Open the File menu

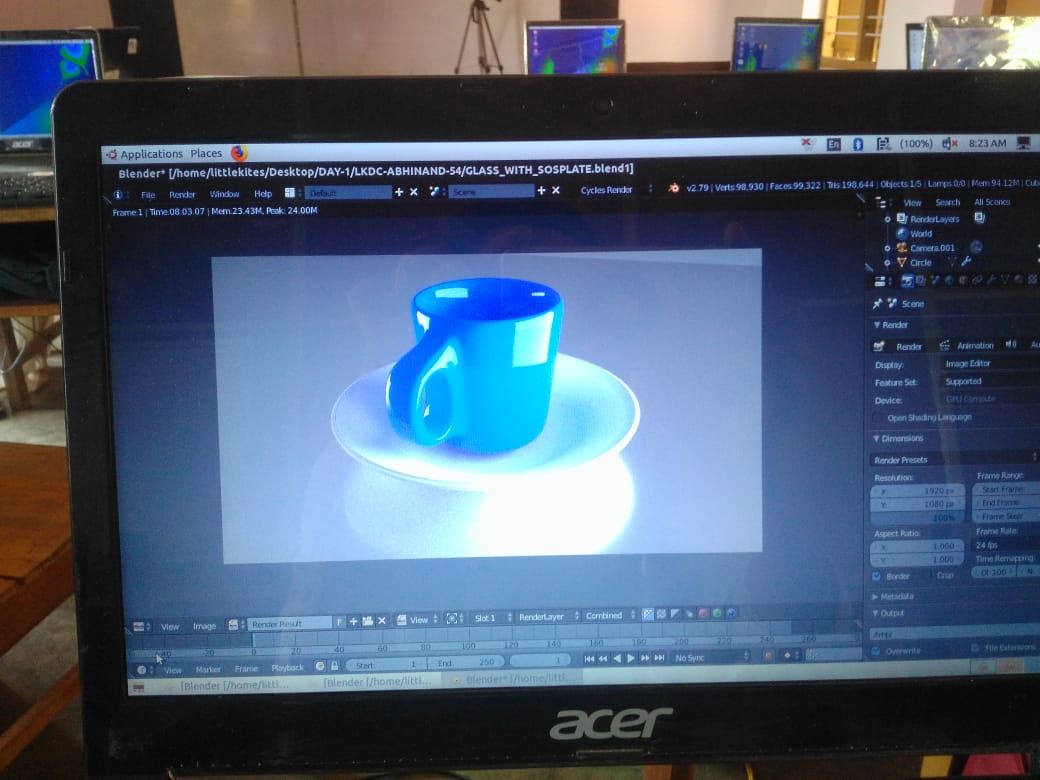click(x=148, y=194)
